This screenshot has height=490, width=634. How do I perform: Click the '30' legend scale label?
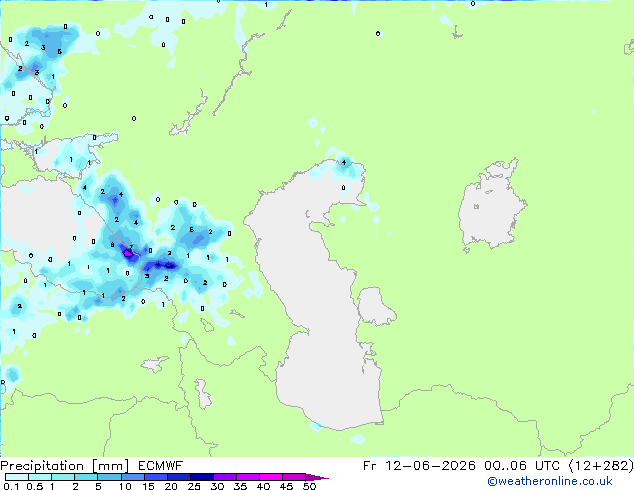click(217, 486)
